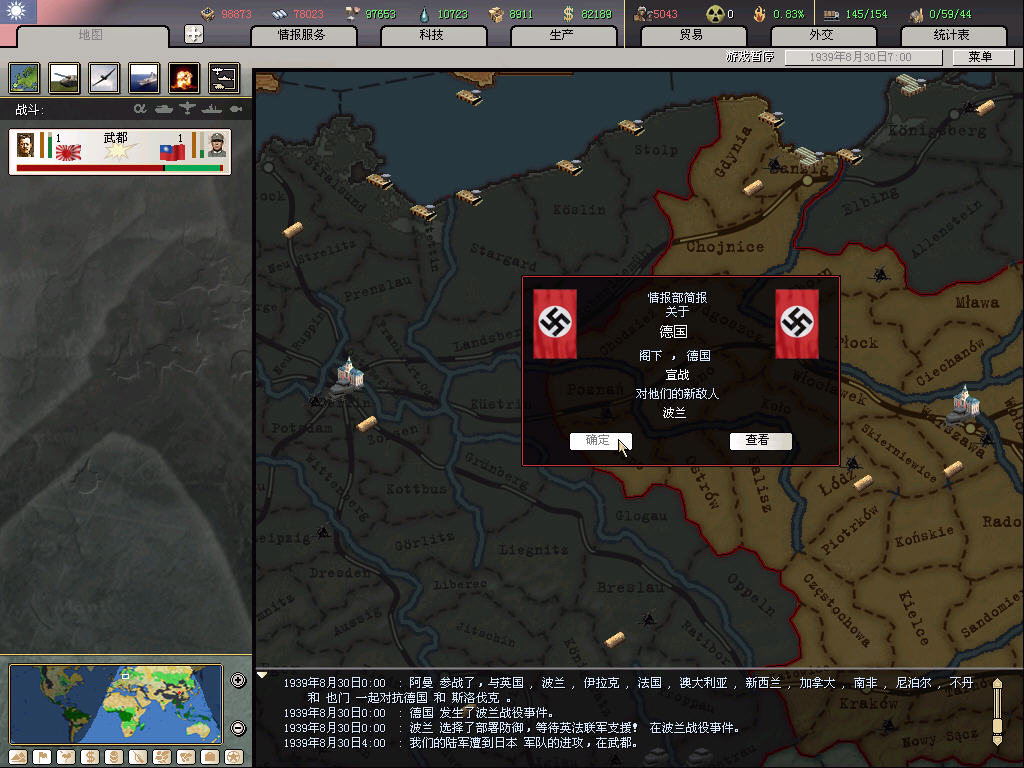Click the metal resource 78023 icon

pyautogui.click(x=280, y=14)
